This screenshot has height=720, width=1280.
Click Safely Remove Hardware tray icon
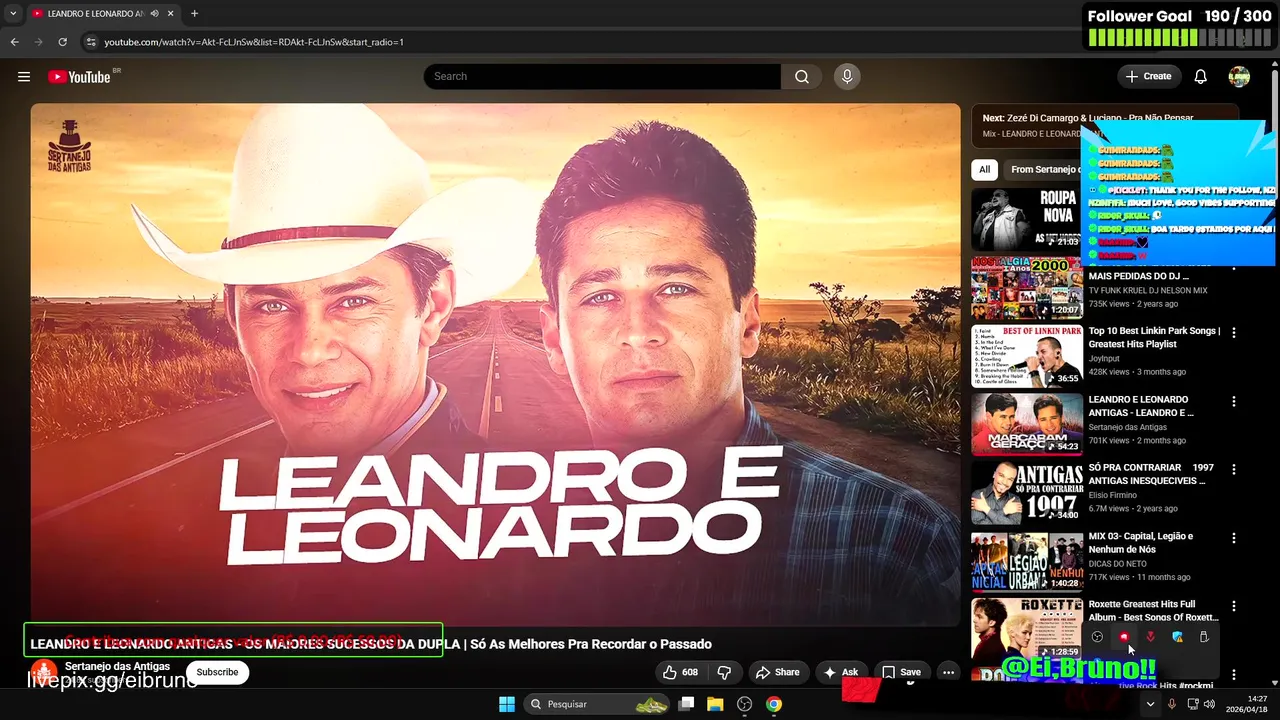point(1204,637)
